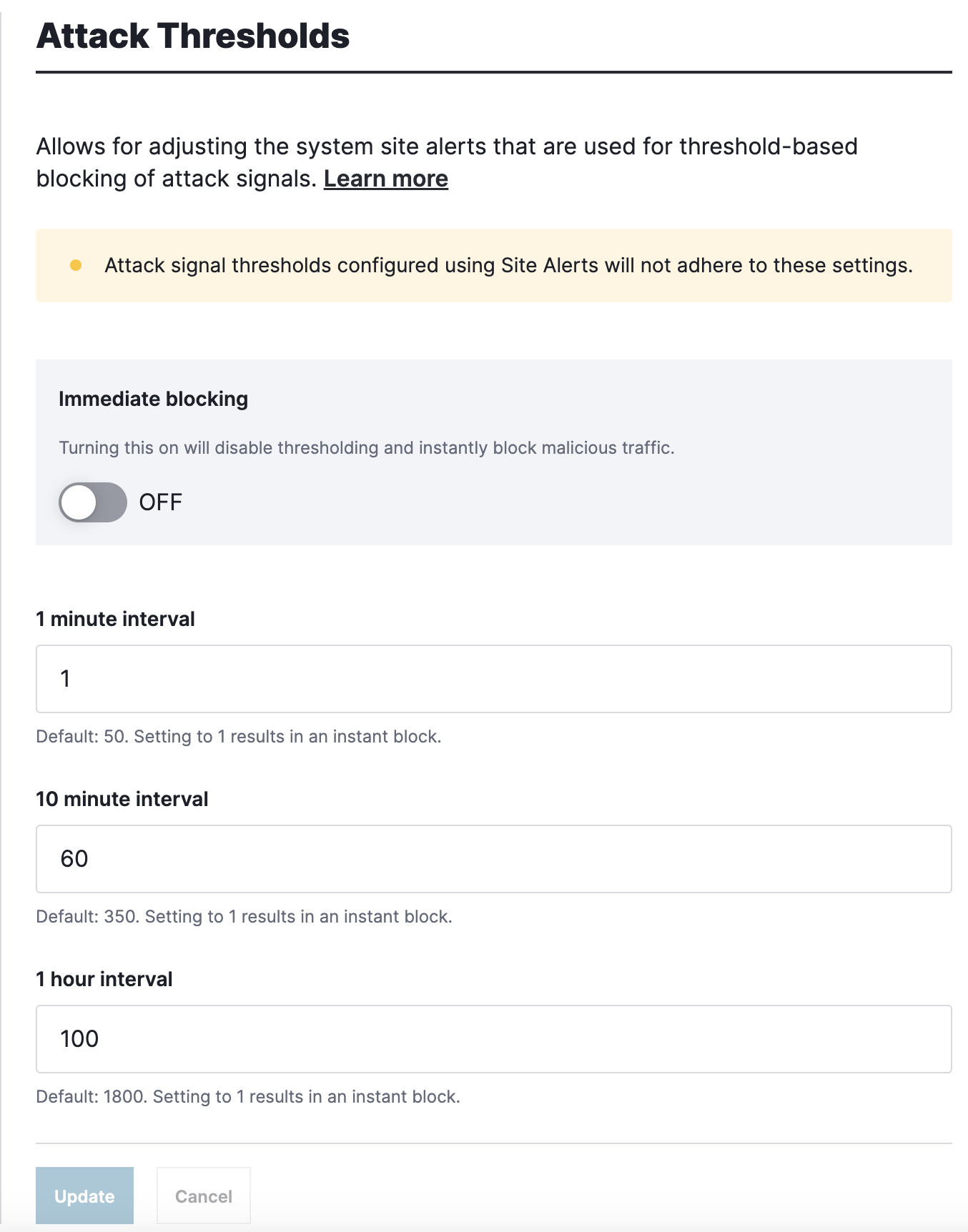Screen dimensions: 968x1232
Task: Click the Immediate blocking section title
Action: click(152, 399)
